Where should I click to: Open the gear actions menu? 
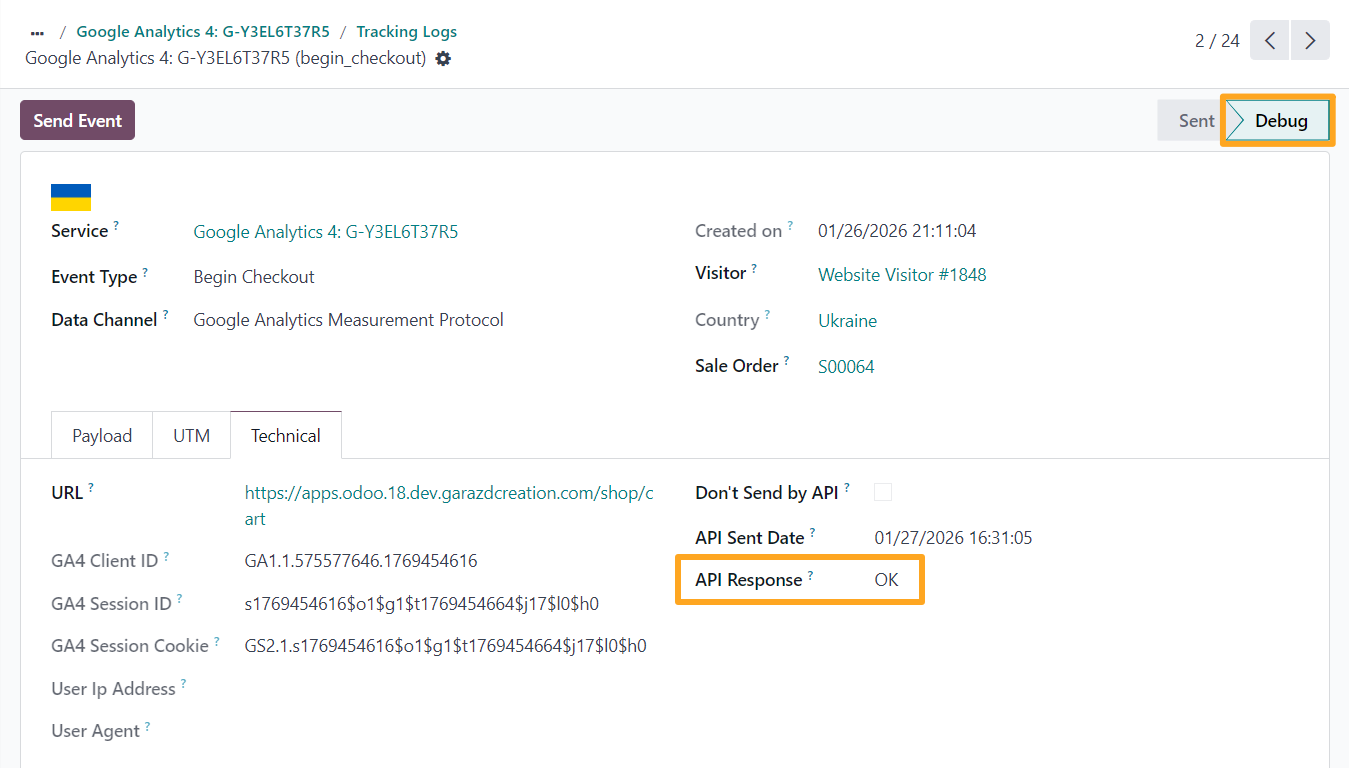[443, 59]
